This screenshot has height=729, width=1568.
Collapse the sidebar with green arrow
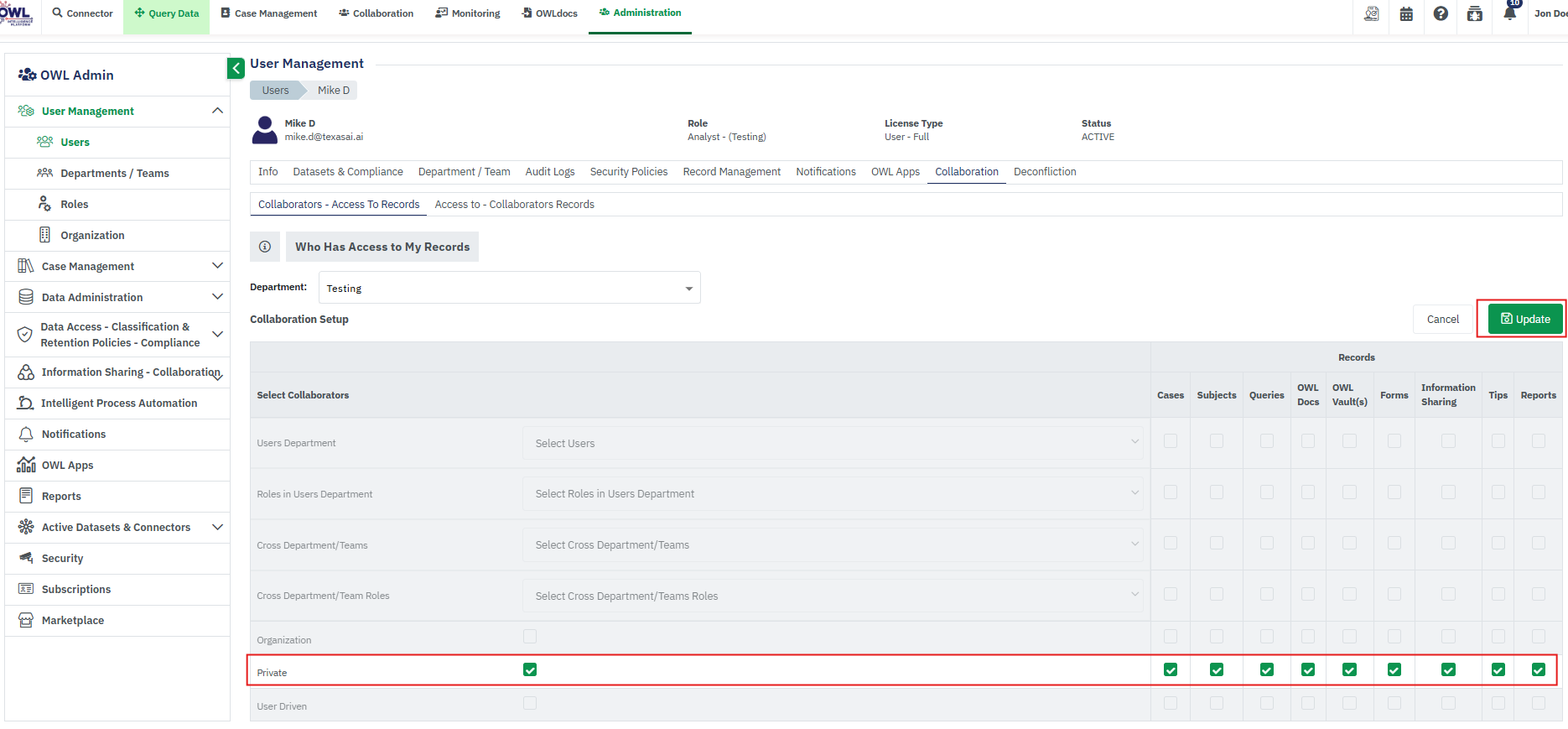click(236, 68)
